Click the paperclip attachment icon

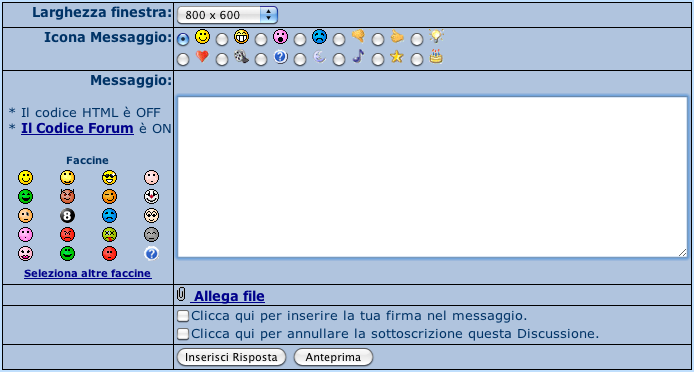click(181, 294)
